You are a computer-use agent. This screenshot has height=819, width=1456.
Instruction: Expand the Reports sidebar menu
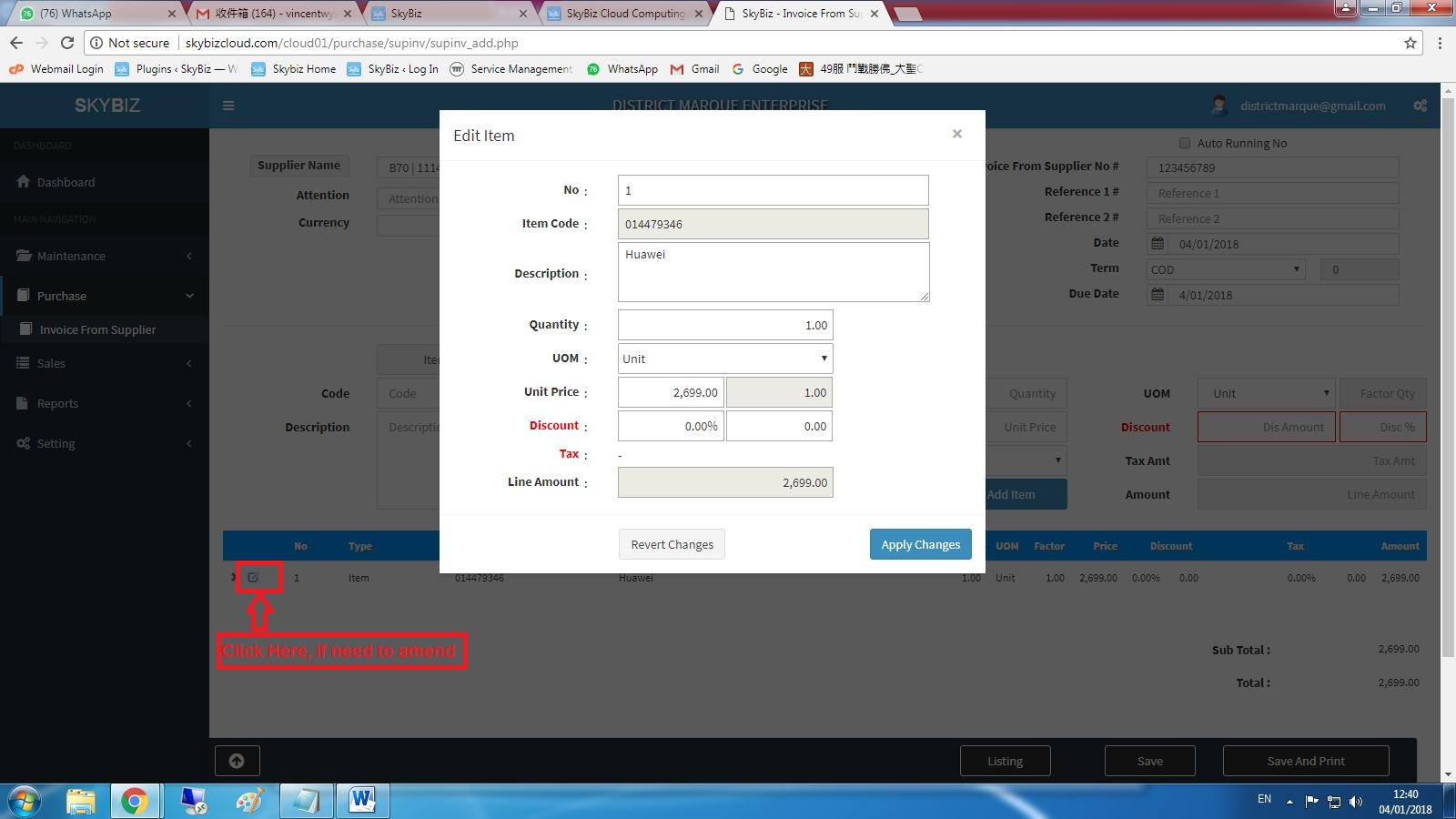pos(105,403)
